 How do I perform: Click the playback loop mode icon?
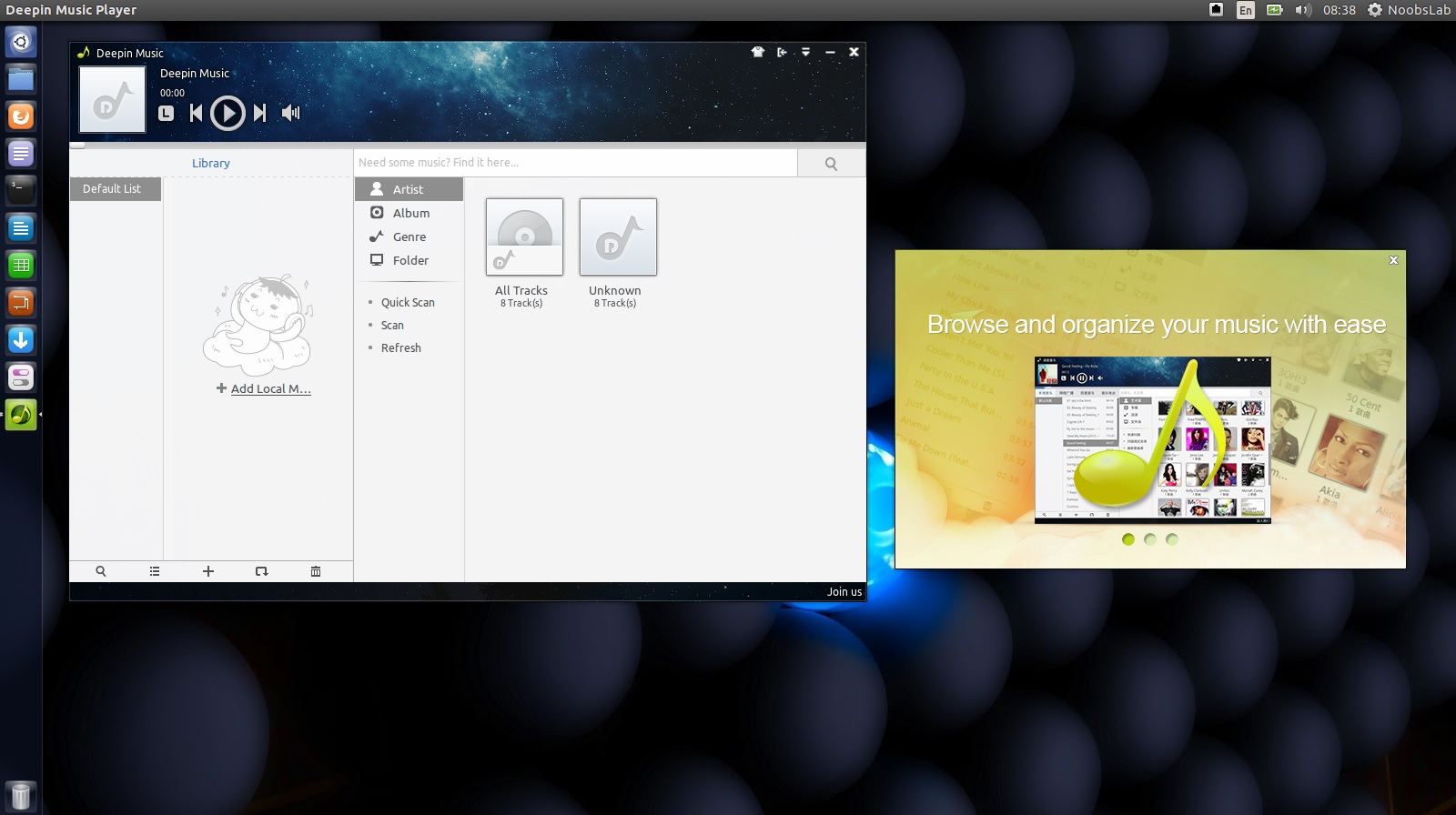(x=262, y=571)
